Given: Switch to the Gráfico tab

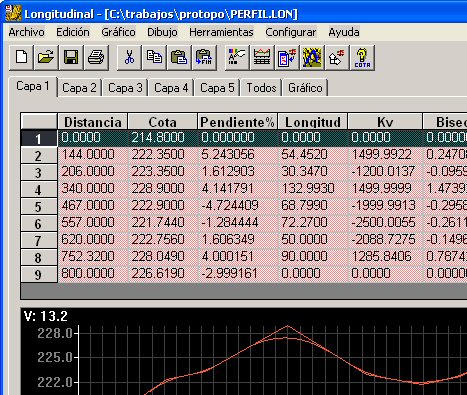Looking at the screenshot, I should tap(305, 88).
